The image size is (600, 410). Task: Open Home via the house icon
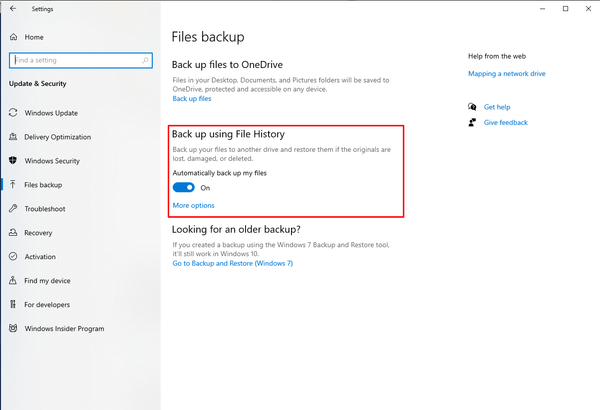point(13,37)
